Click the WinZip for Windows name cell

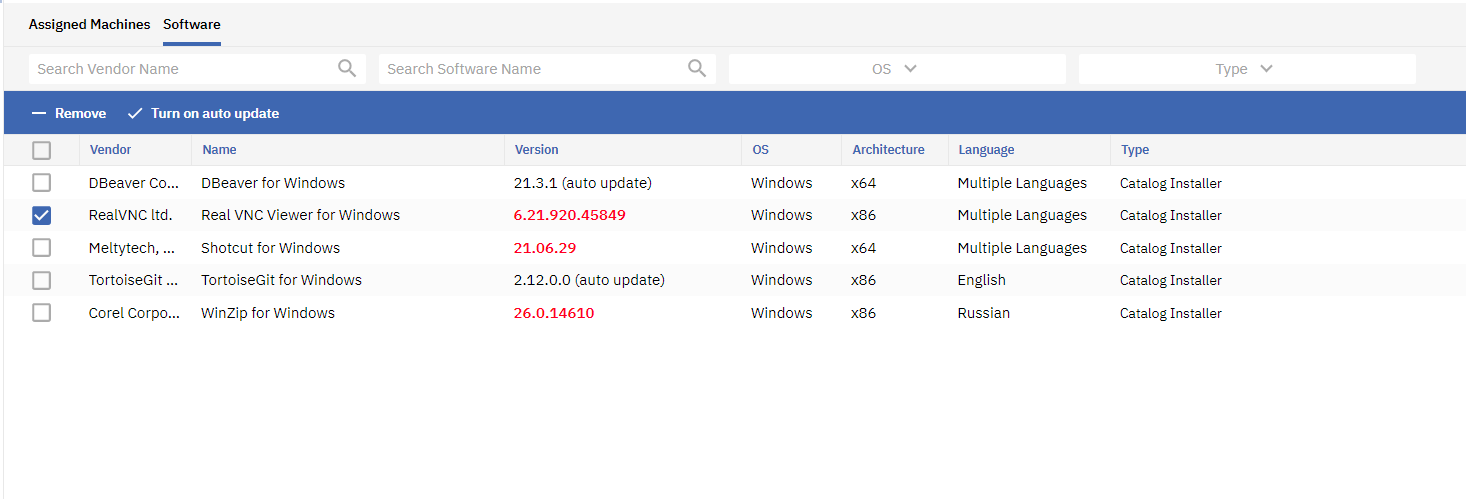268,313
